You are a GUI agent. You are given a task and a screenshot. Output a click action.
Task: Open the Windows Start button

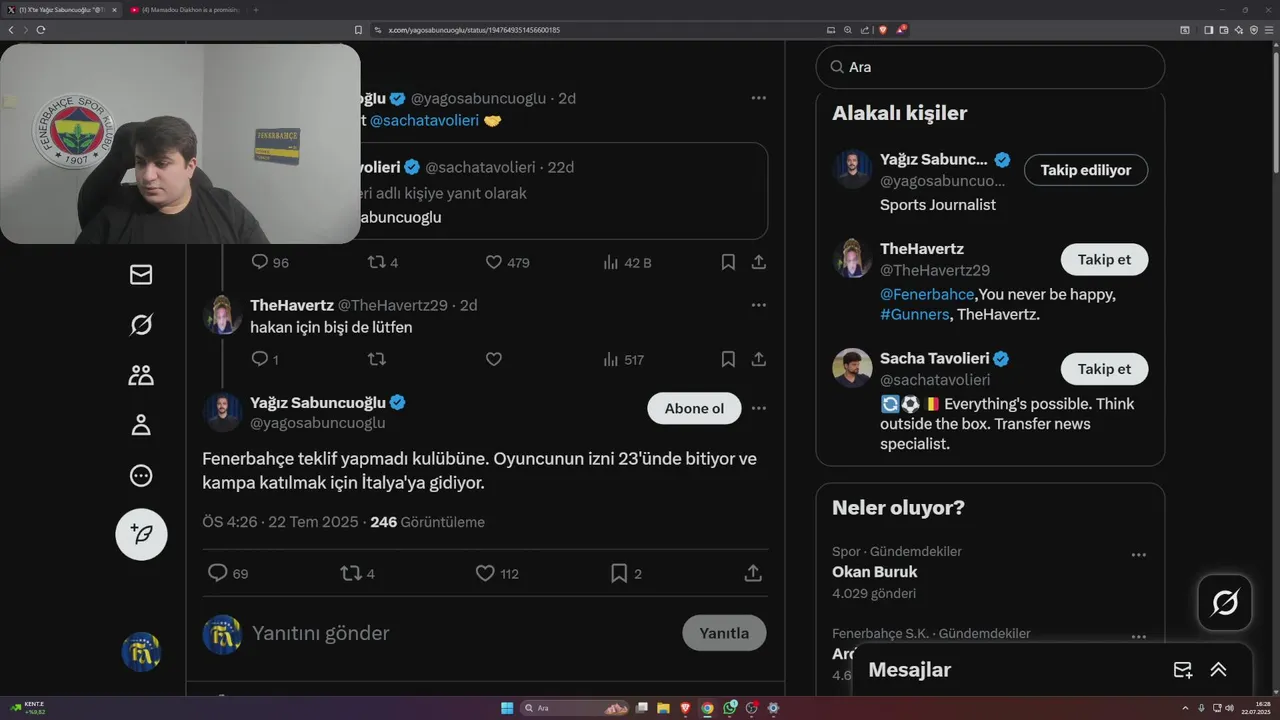pyautogui.click(x=507, y=708)
